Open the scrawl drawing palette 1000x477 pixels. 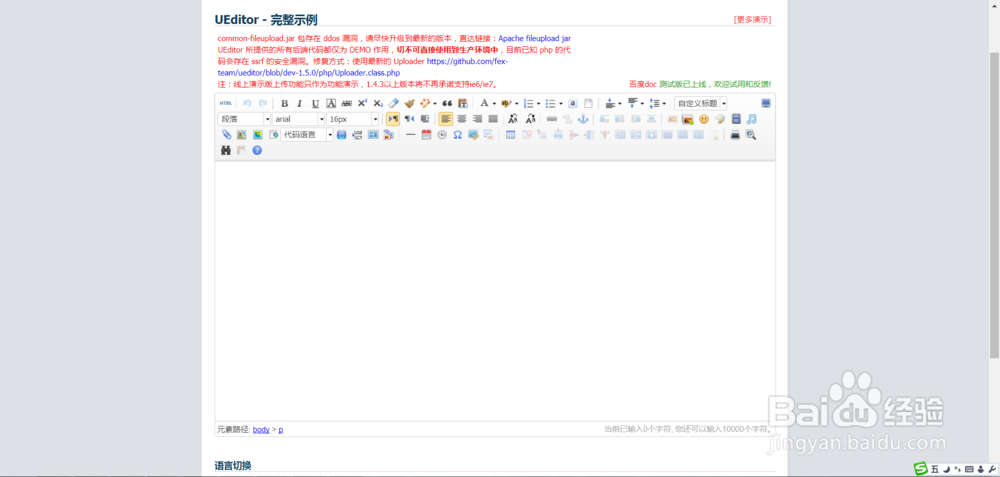(x=720, y=119)
